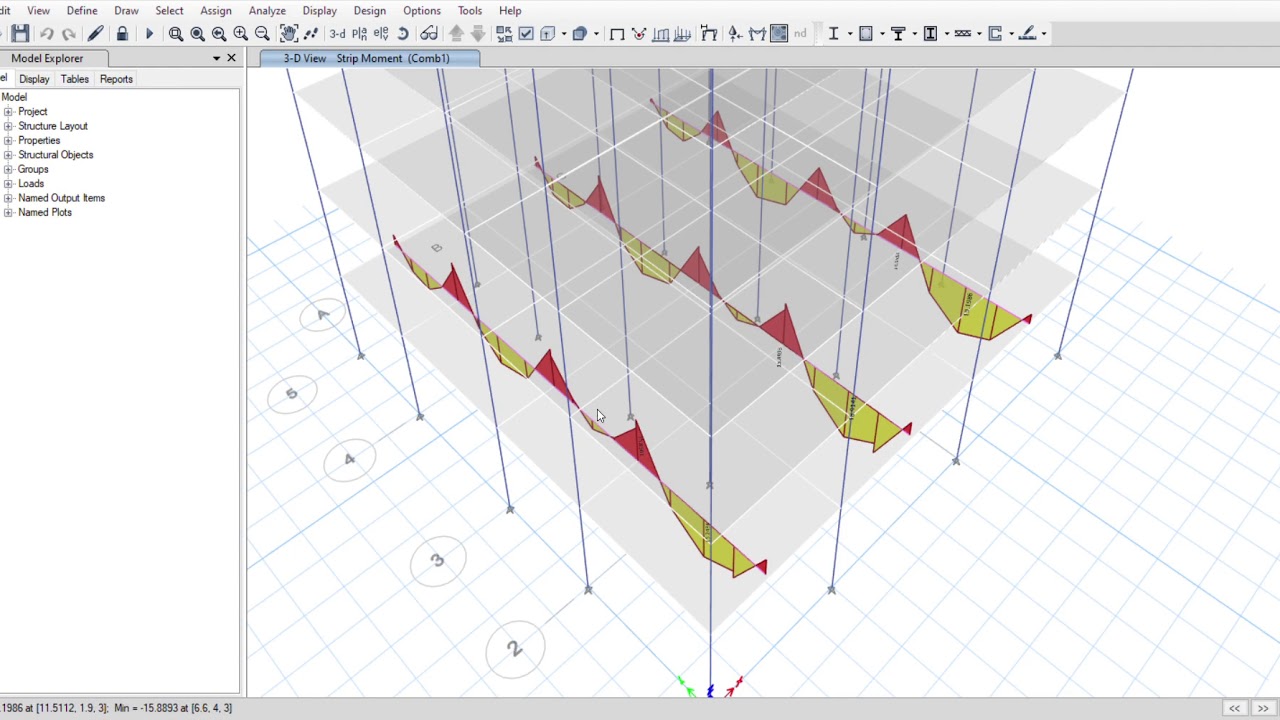Image resolution: width=1280 pixels, height=720 pixels.
Task: Expand the Structure Layout tree node
Action: click(x=8, y=126)
